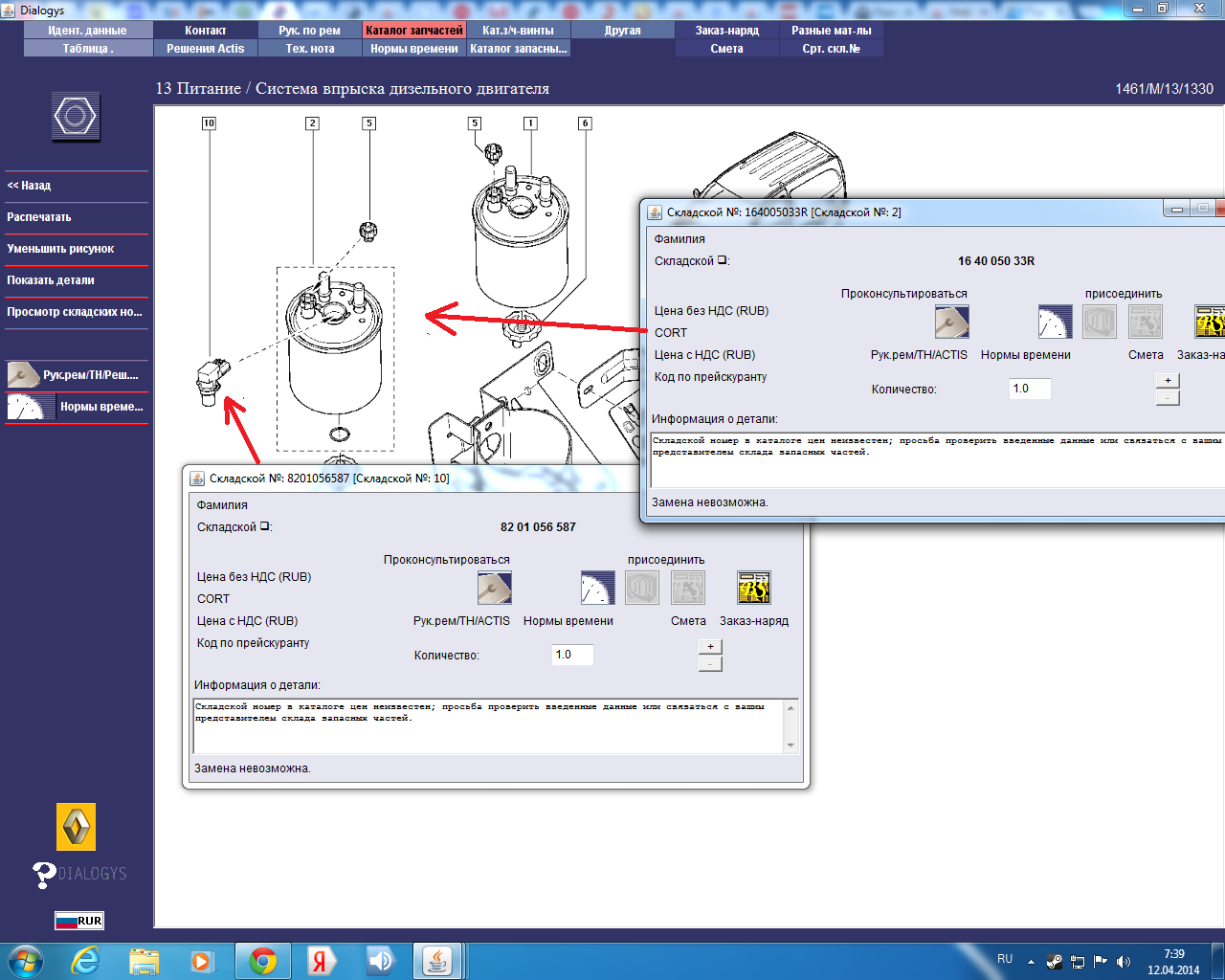Open repair manual icon in stock window No. 10
The height and width of the screenshot is (980, 1225).
tap(495, 588)
